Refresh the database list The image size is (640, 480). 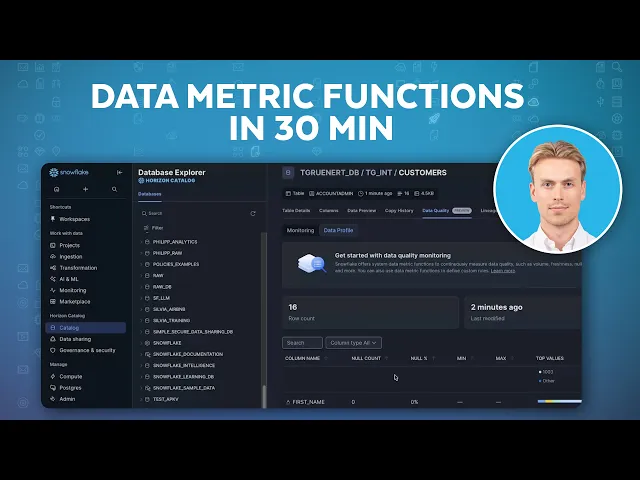[253, 213]
